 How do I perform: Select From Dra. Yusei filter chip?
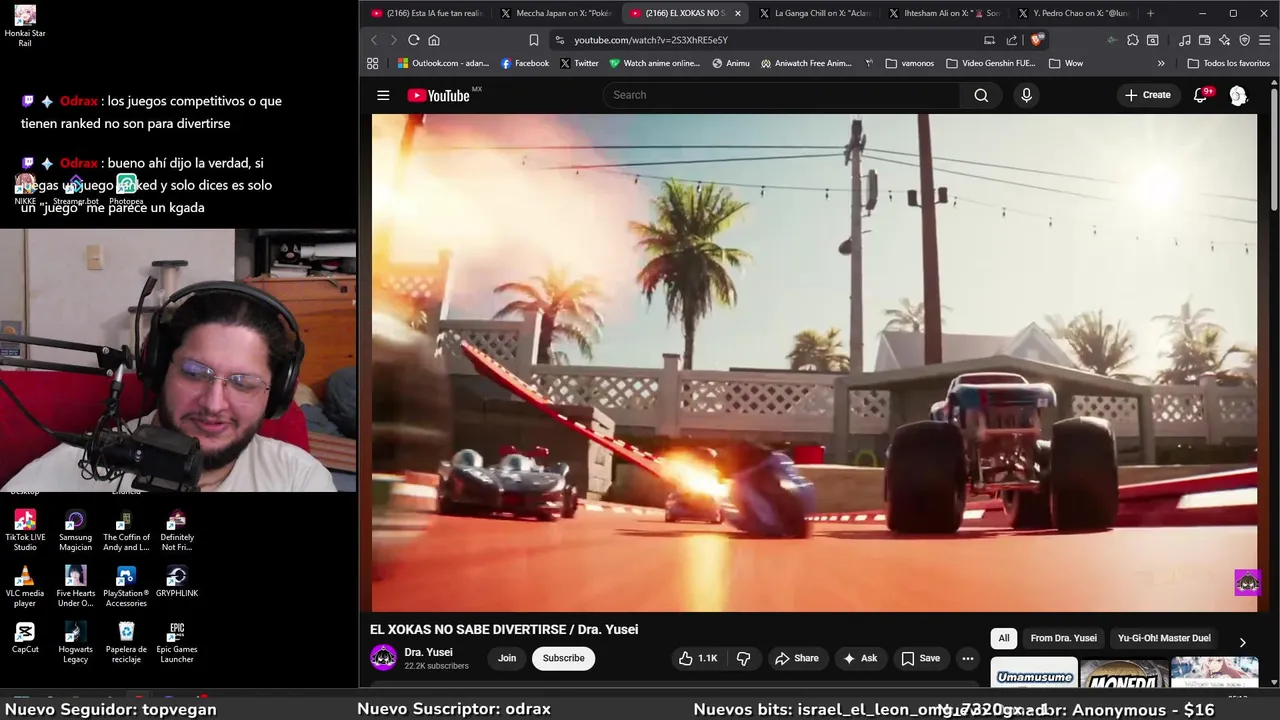pos(1063,638)
